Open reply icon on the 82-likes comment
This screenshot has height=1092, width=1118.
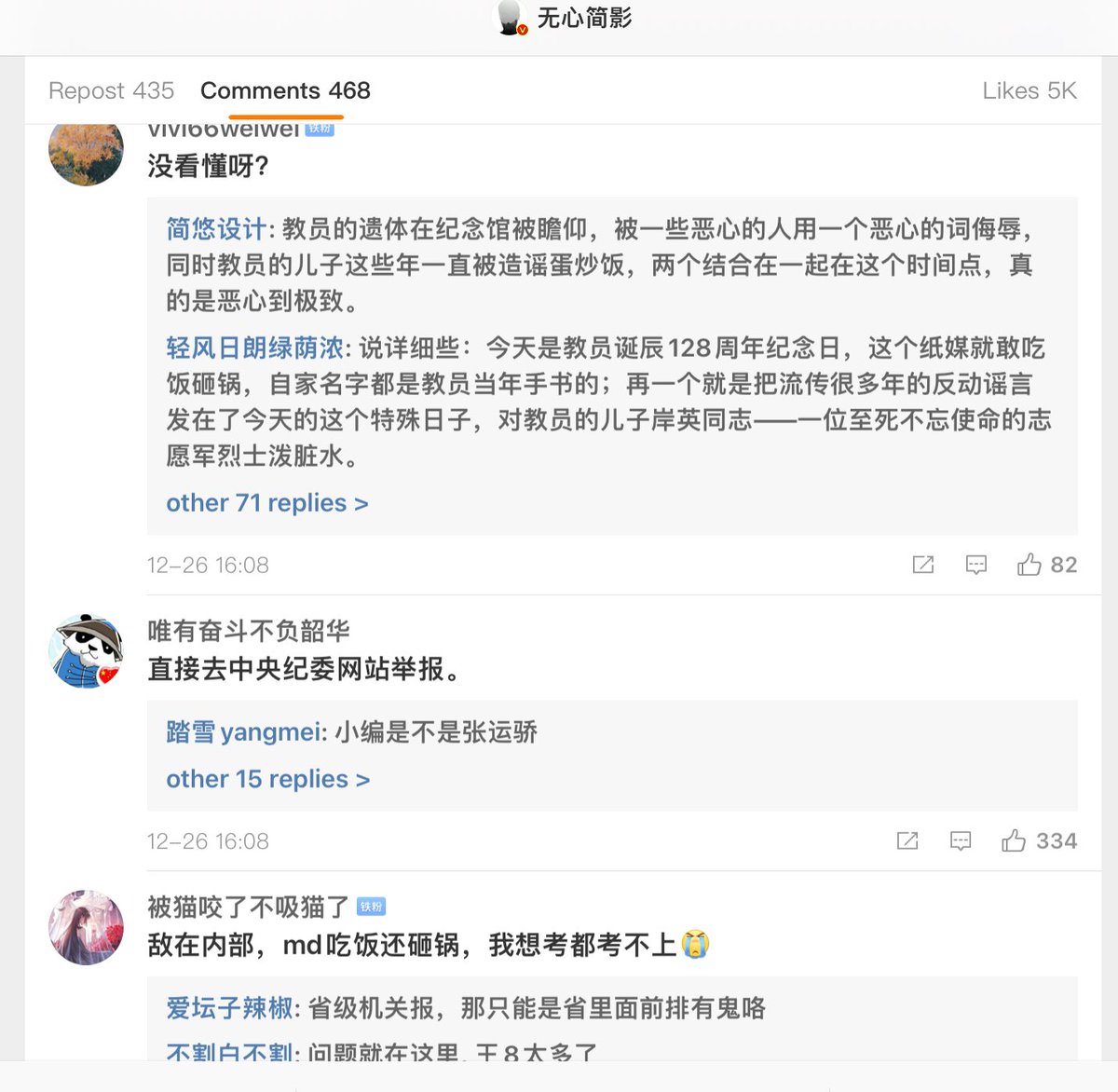coord(975,565)
